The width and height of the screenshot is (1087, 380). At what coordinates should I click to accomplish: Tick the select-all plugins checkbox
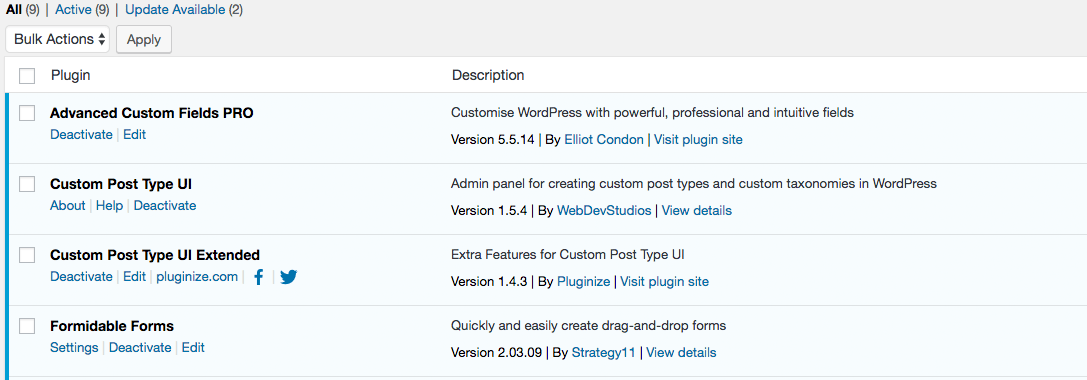(x=27, y=76)
